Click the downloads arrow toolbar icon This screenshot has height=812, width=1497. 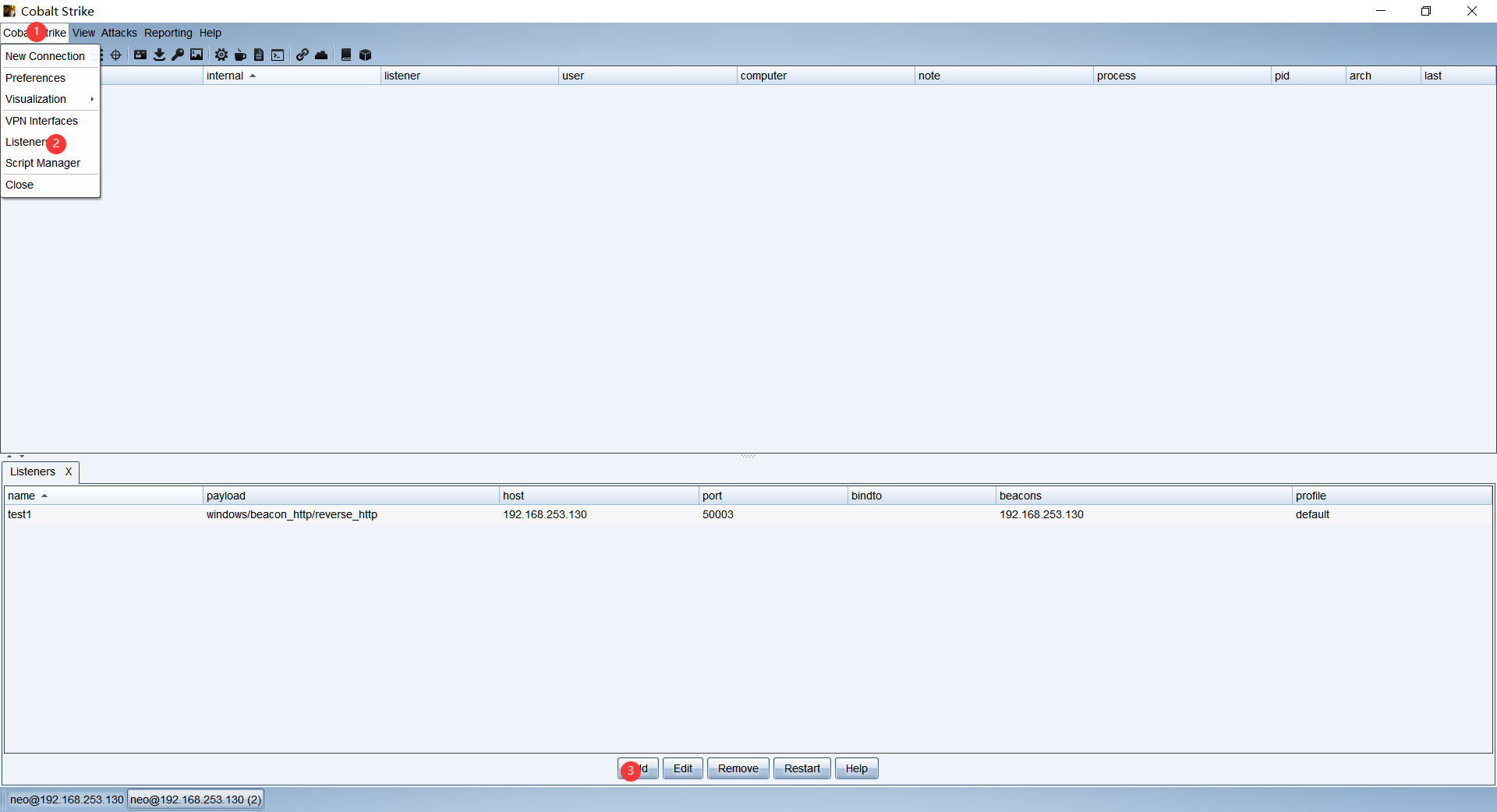pyautogui.click(x=159, y=55)
